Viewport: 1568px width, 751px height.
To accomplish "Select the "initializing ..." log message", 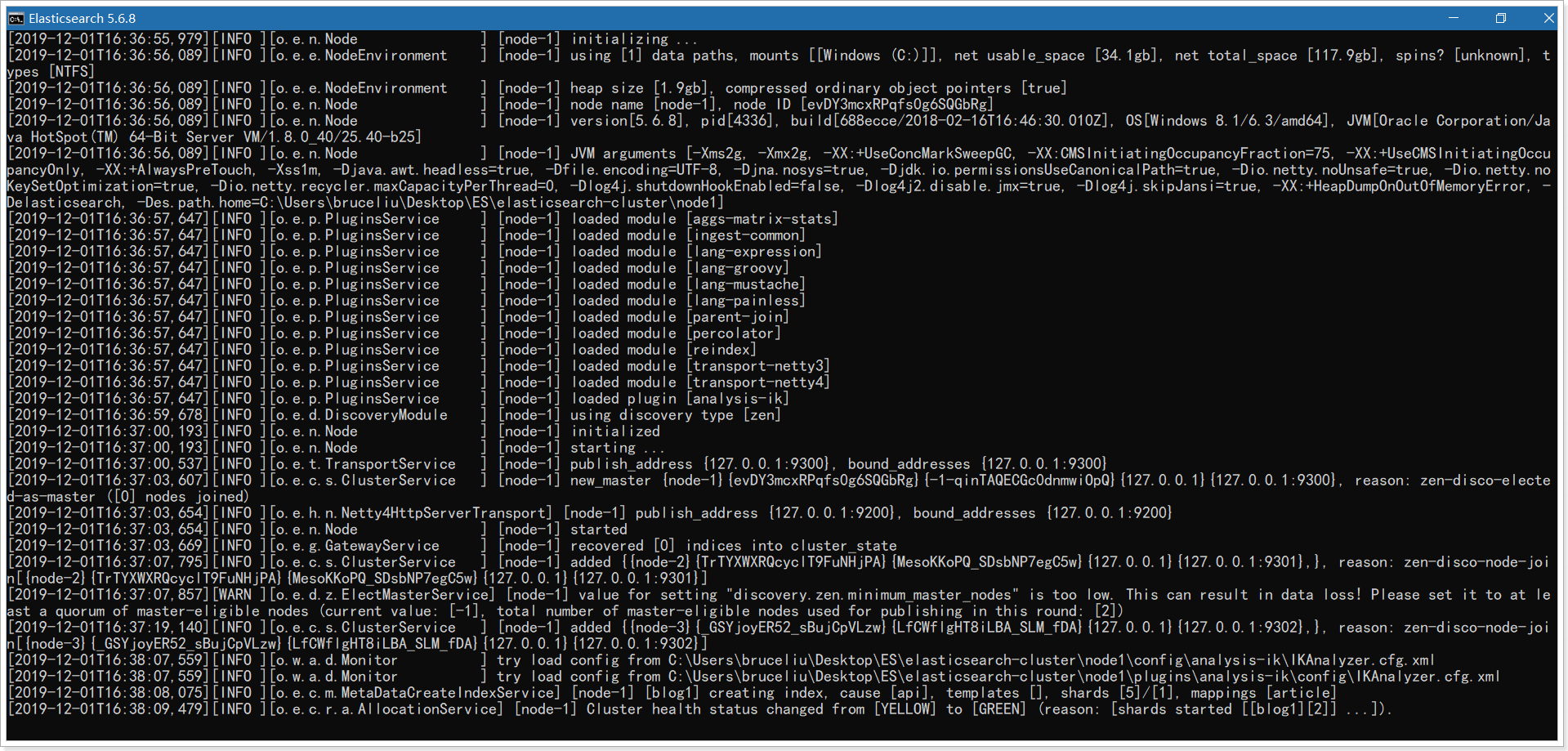I will pos(634,39).
